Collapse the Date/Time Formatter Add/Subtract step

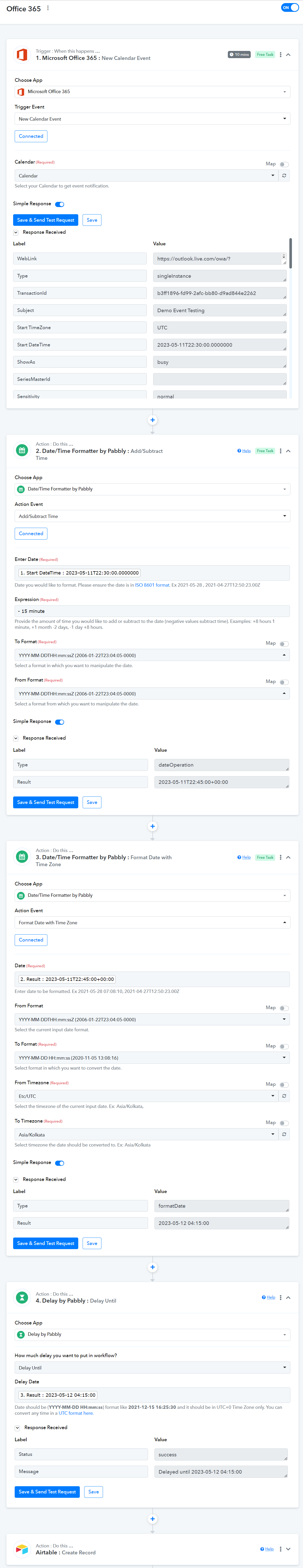(x=288, y=451)
